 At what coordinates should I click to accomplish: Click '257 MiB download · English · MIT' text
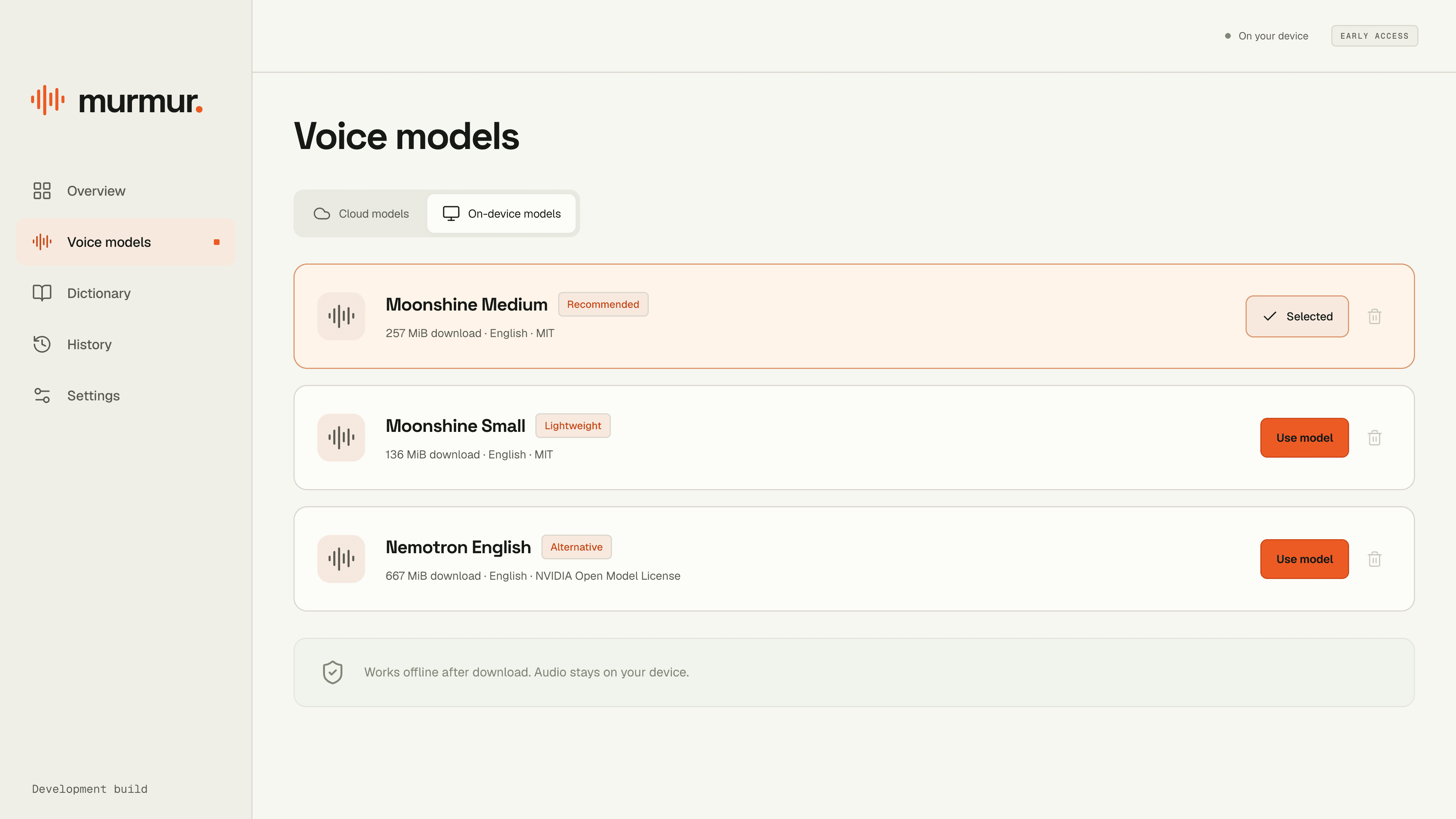pos(470,334)
